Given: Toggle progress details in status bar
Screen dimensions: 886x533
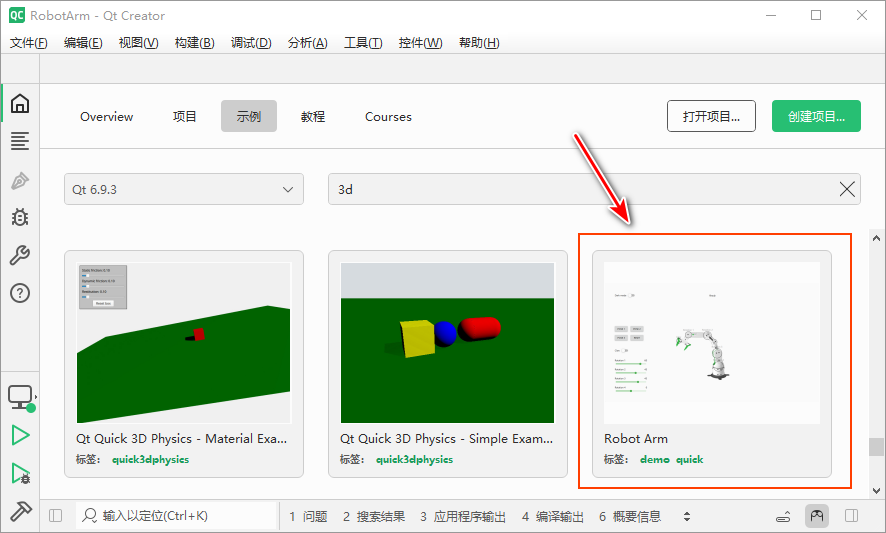Looking at the screenshot, I should pos(785,516).
